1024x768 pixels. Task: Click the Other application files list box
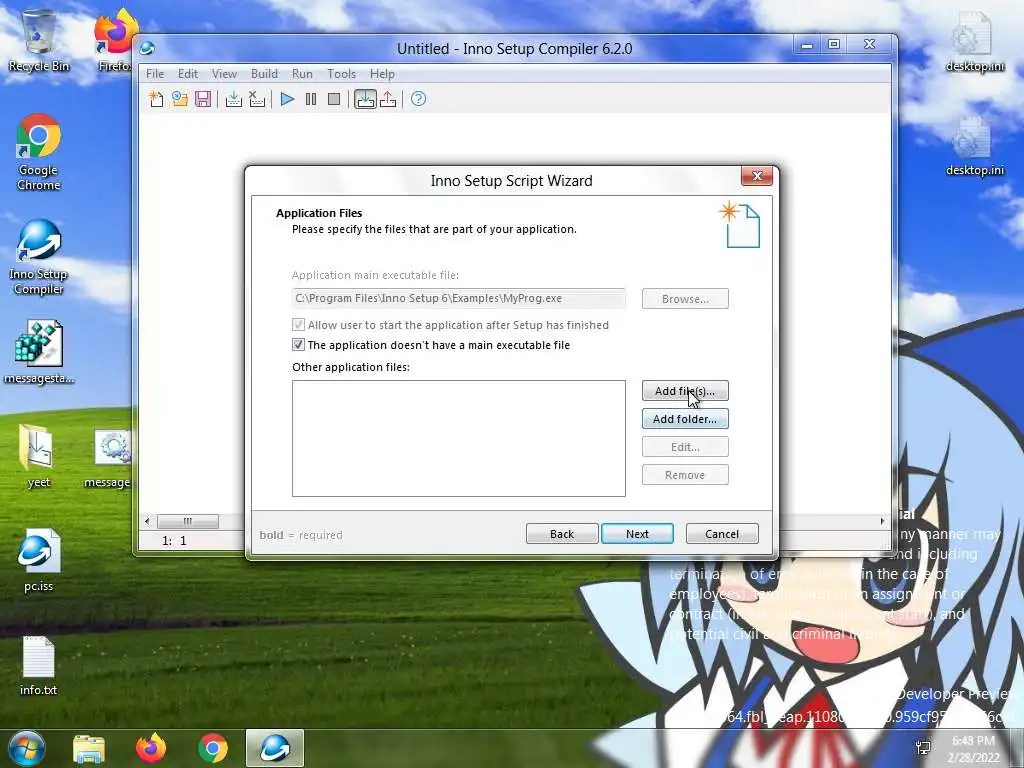[x=458, y=438]
